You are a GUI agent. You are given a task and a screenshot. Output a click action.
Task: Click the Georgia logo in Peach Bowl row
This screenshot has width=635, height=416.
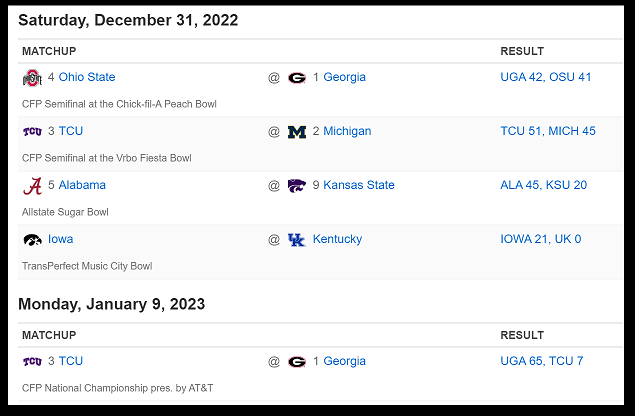point(297,78)
